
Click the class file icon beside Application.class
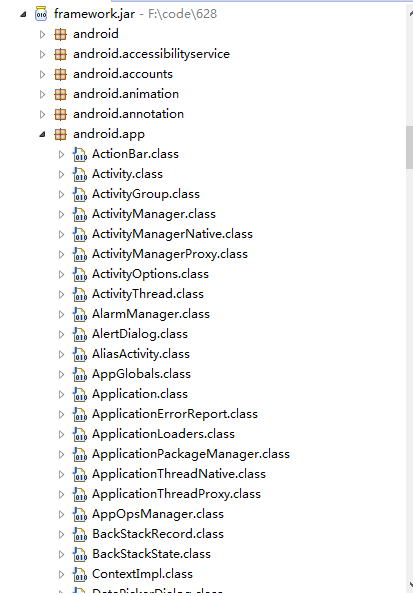coord(80,395)
